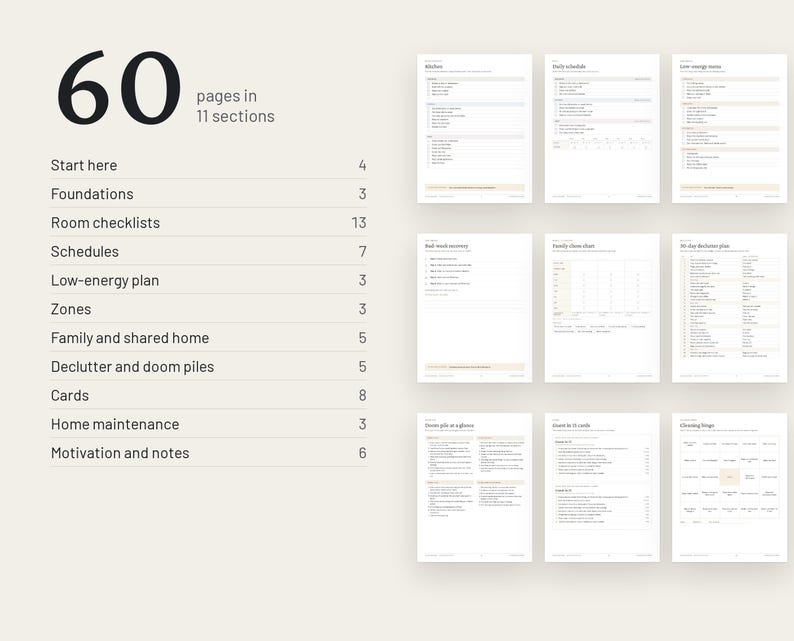Select the Low-energy menu page thumbnail

pyautogui.click(x=730, y=129)
